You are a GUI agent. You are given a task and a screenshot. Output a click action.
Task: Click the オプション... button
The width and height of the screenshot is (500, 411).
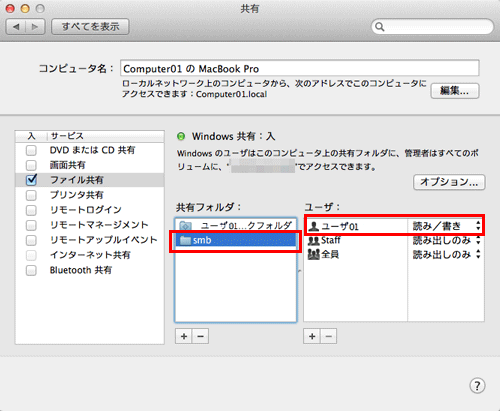[449, 182]
